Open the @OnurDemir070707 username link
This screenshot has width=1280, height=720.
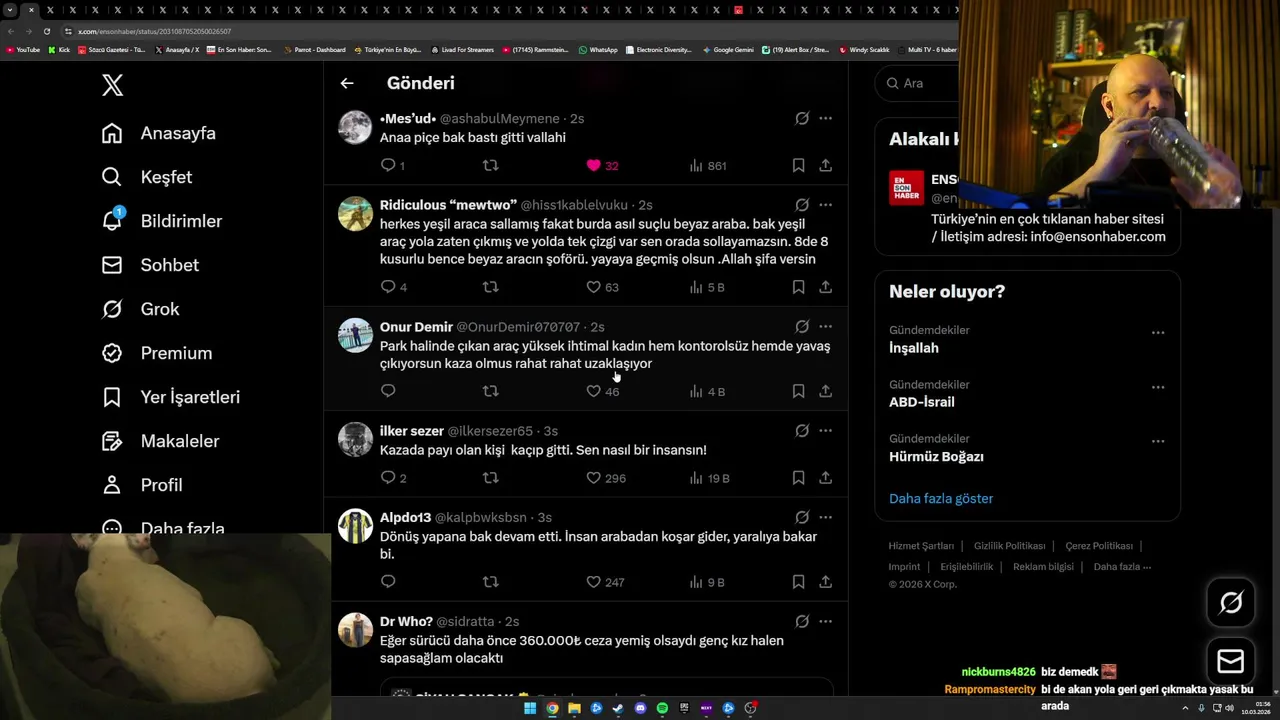(518, 327)
